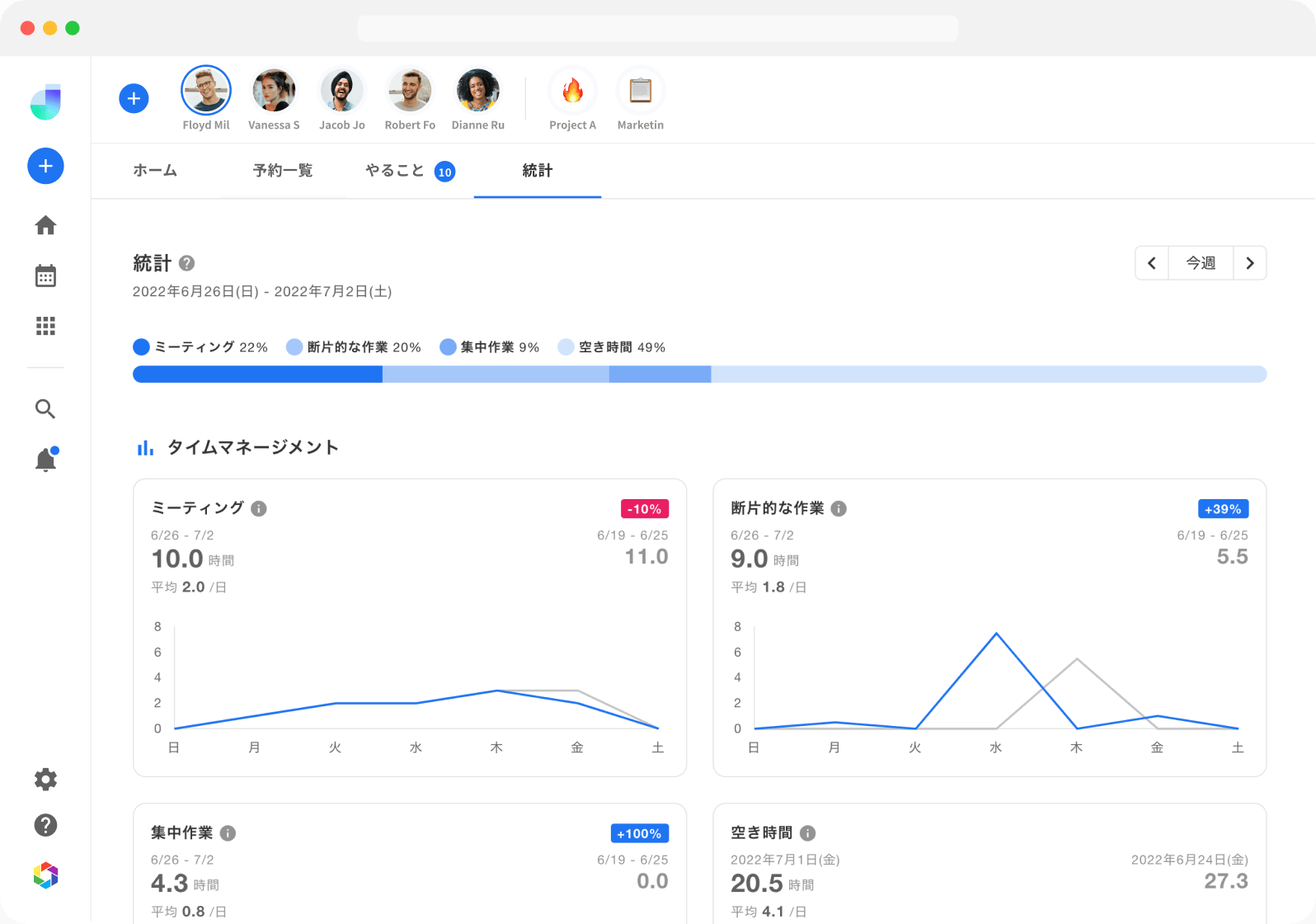Click the app logo in sidebar
This screenshot has height=924, width=1316.
tap(46, 101)
